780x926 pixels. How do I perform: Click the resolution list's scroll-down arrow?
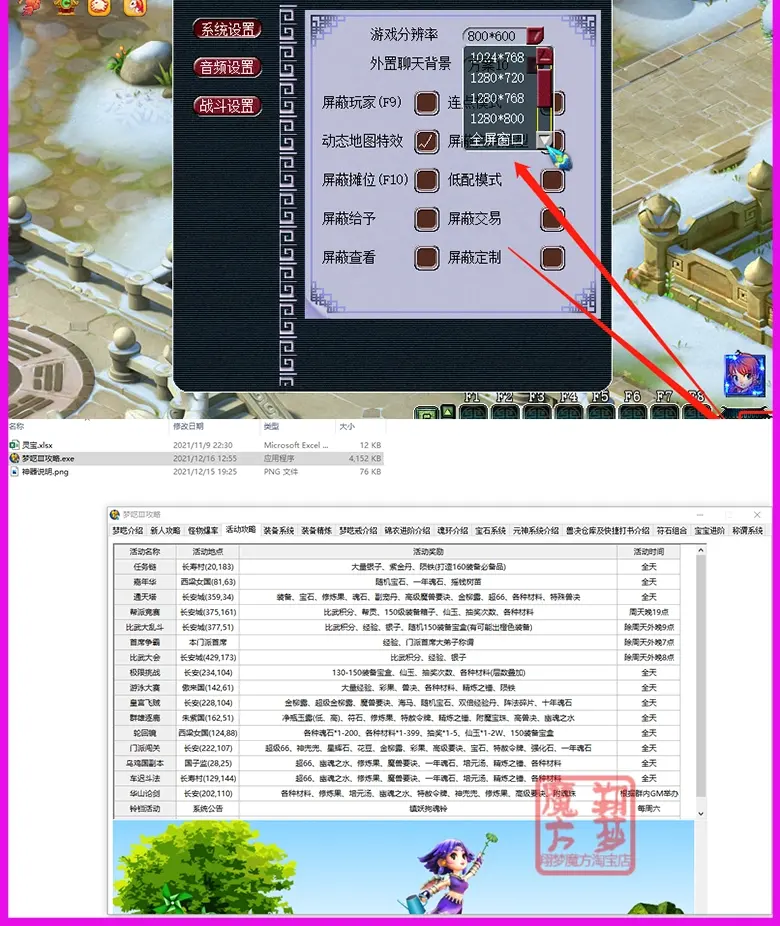coord(544,141)
